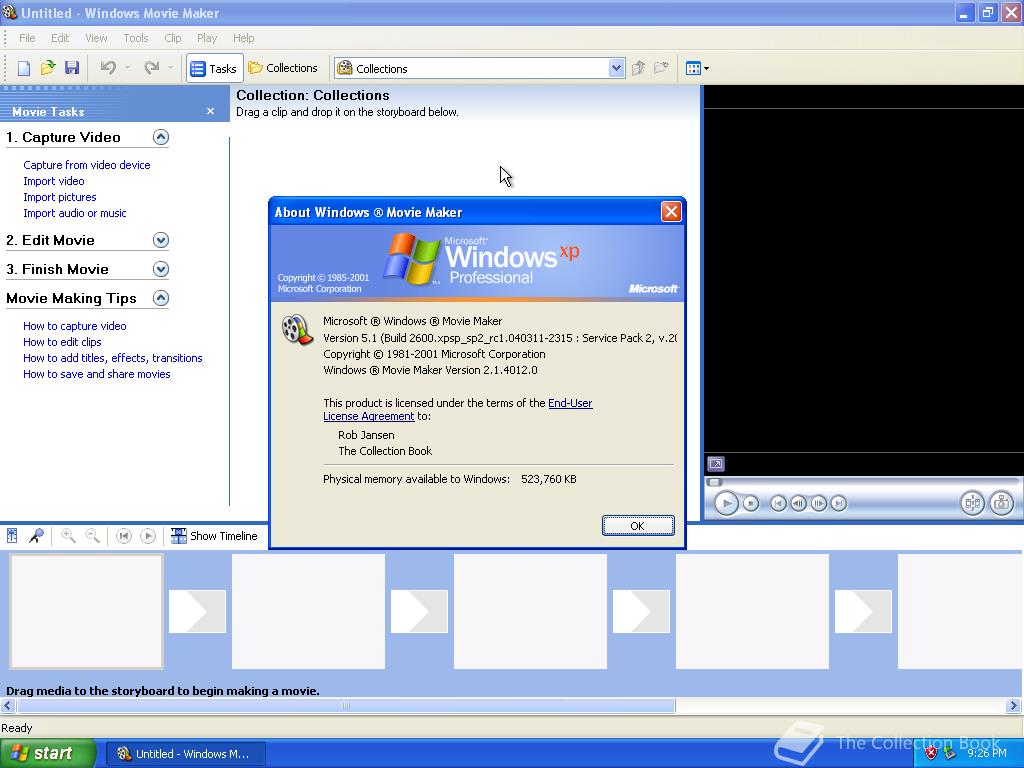
Task: Click the first storyboard transition cell
Action: pyautogui.click(x=197, y=612)
